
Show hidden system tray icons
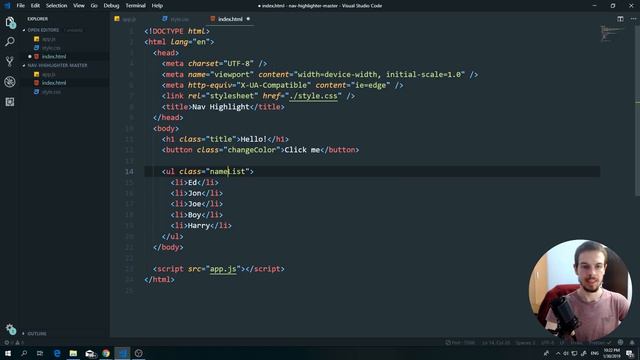[558, 353]
